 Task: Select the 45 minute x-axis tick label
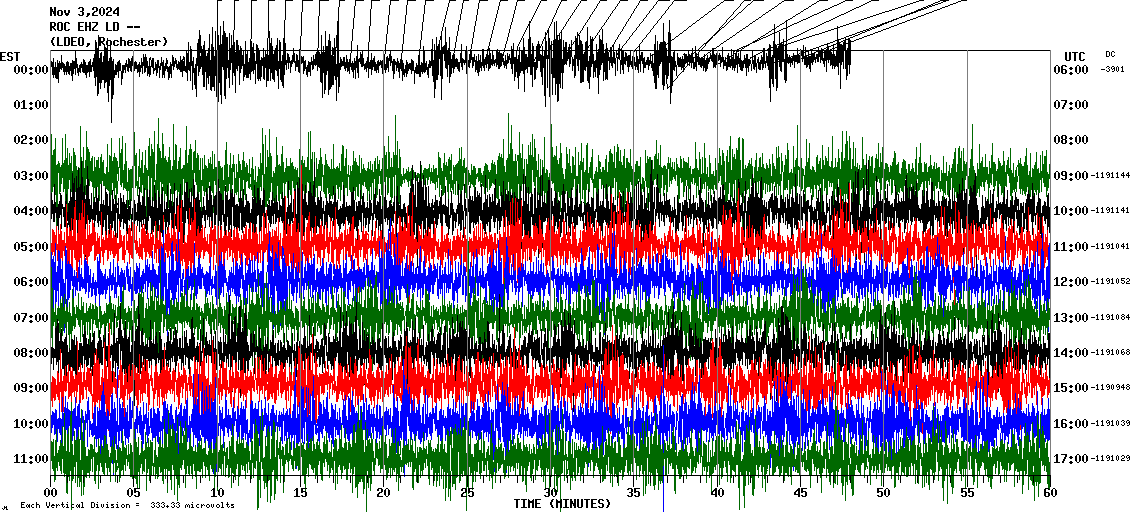click(x=800, y=493)
